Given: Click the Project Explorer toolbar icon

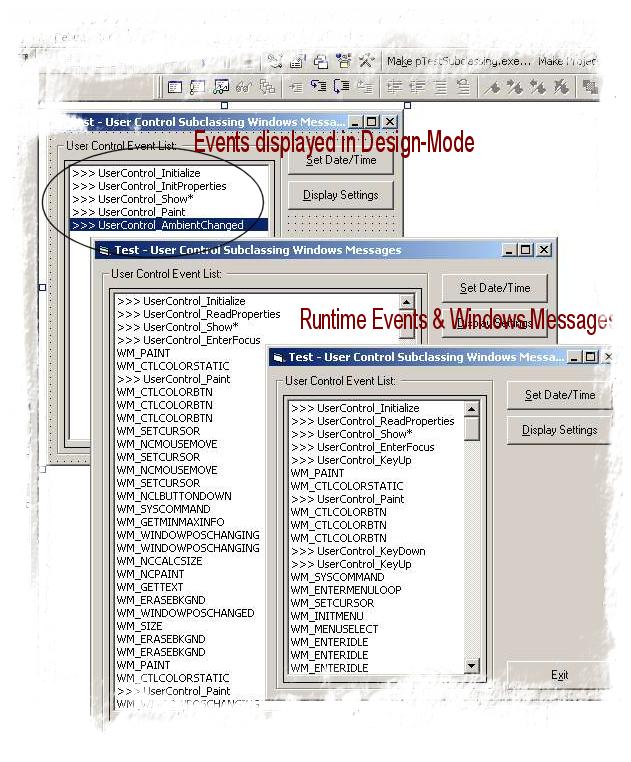Looking at the screenshot, I should pos(275,62).
